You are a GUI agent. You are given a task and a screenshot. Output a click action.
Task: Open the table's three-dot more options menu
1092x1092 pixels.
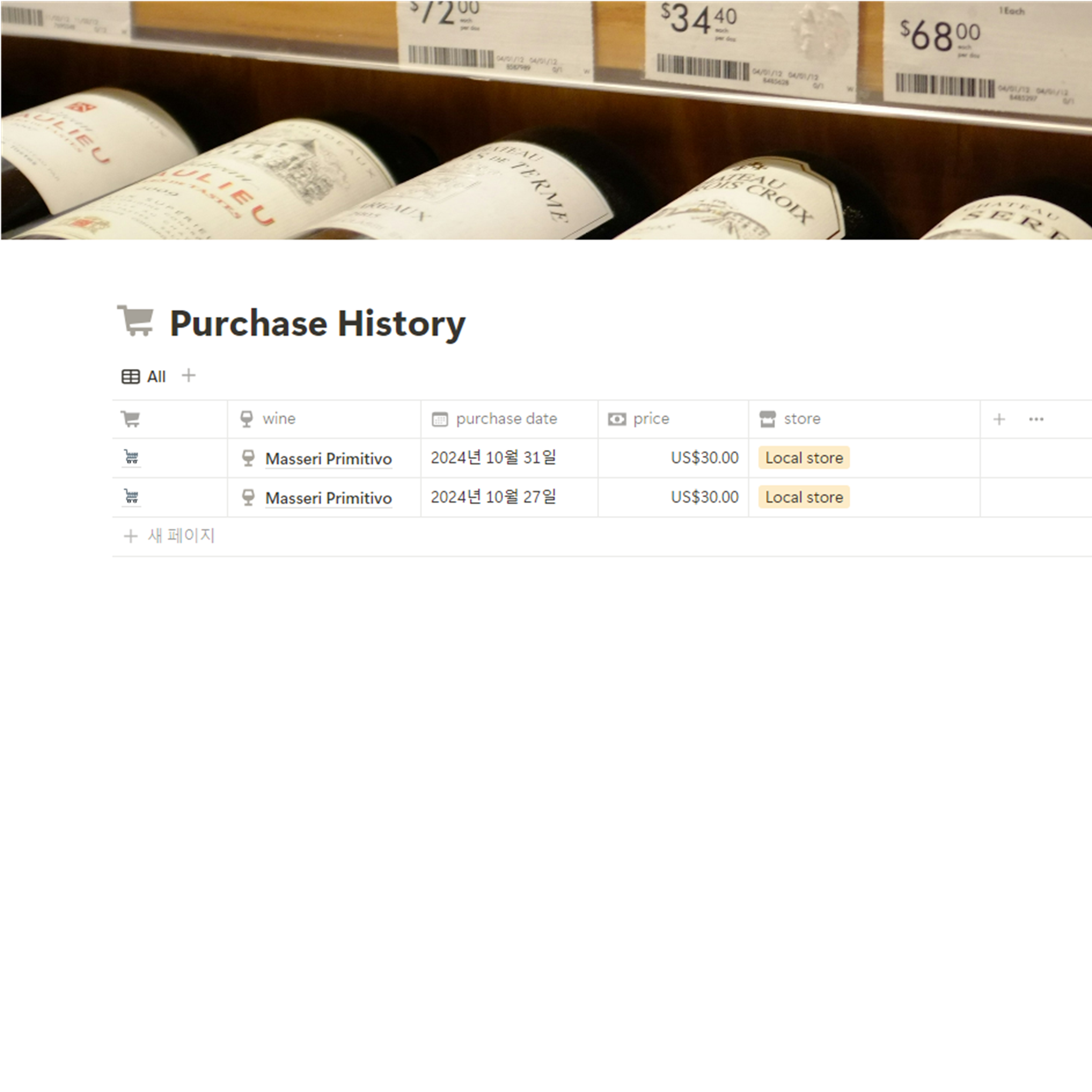[x=1036, y=419]
